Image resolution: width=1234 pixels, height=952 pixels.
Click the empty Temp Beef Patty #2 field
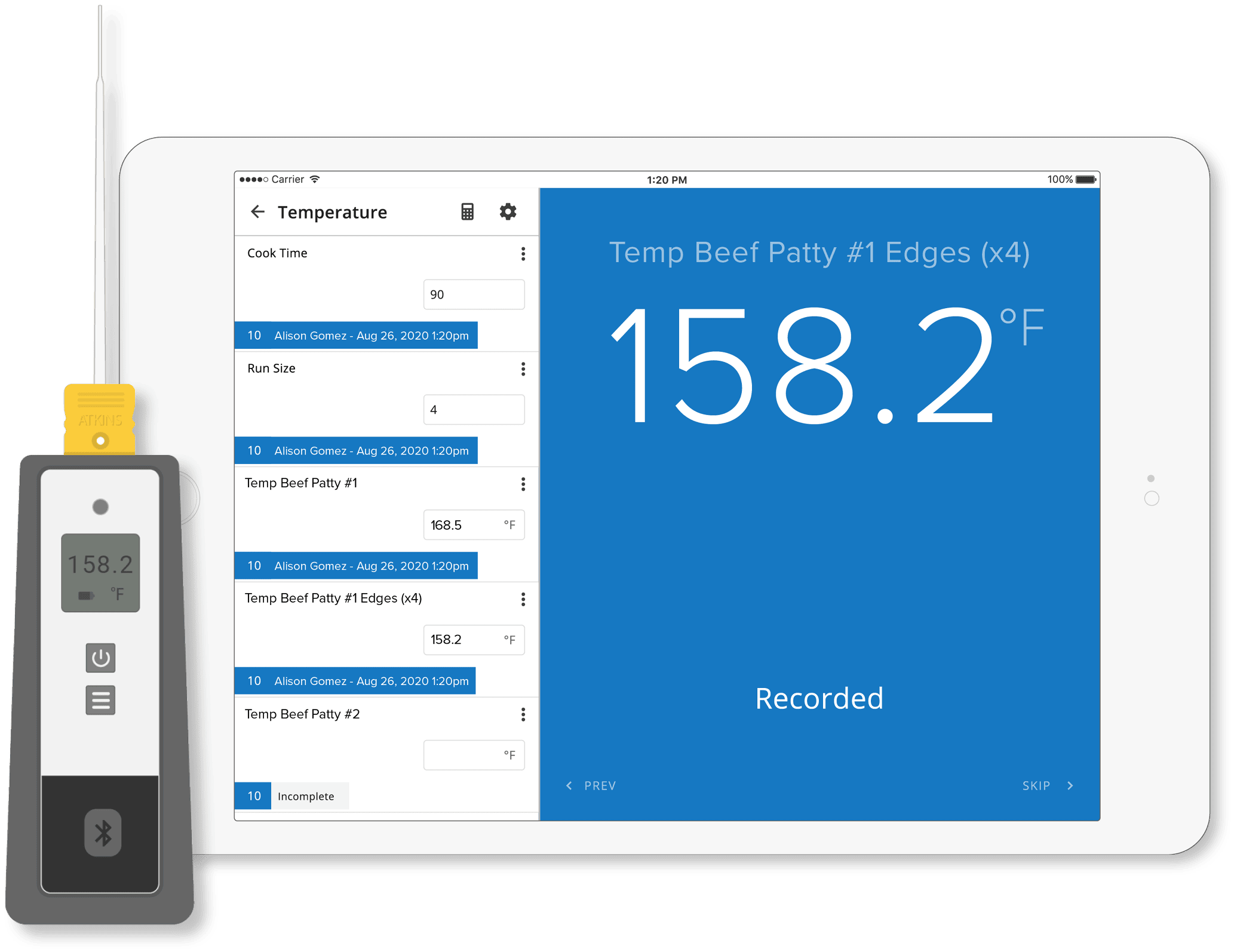coord(474,755)
